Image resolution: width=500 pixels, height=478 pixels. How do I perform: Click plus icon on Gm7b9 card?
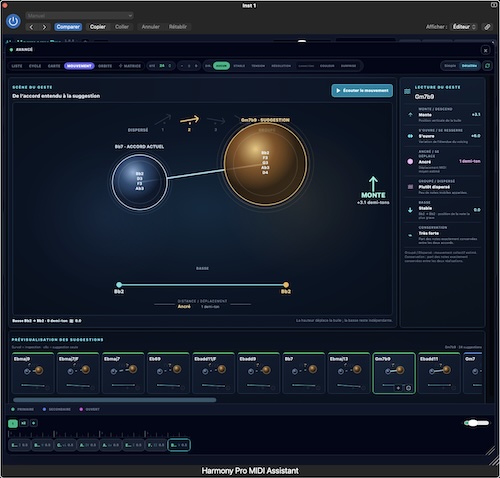click(x=398, y=388)
